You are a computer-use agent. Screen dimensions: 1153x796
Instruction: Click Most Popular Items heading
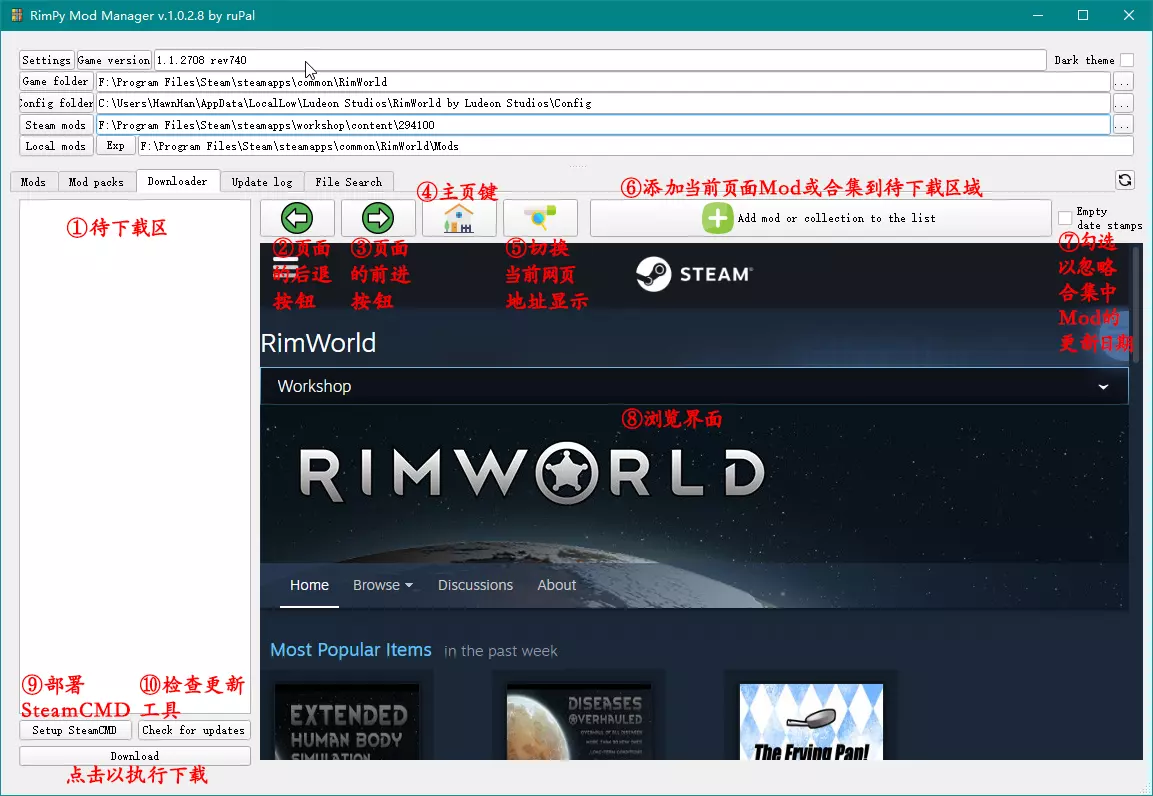(x=351, y=650)
